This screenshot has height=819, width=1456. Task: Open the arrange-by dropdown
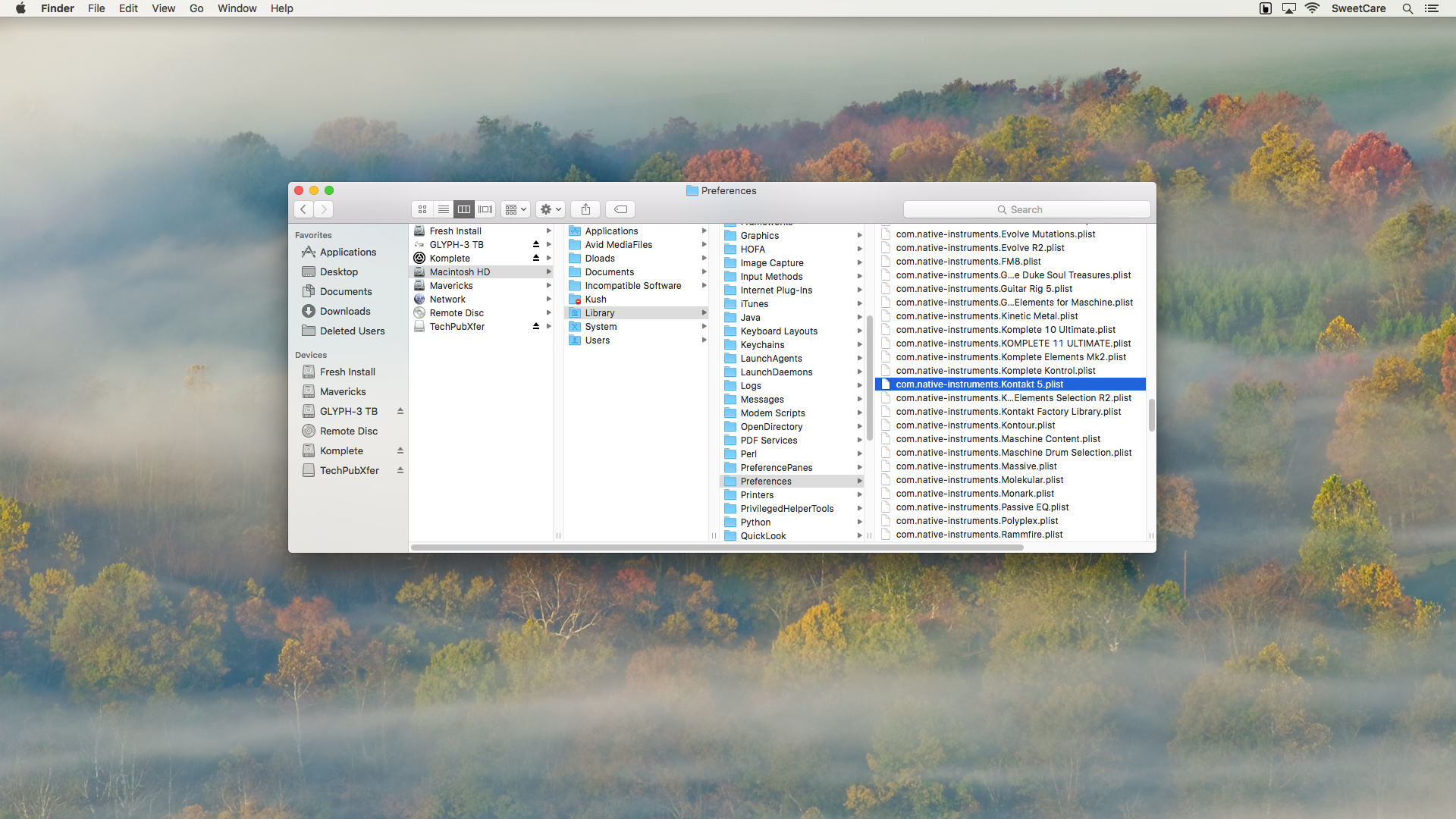[516, 209]
